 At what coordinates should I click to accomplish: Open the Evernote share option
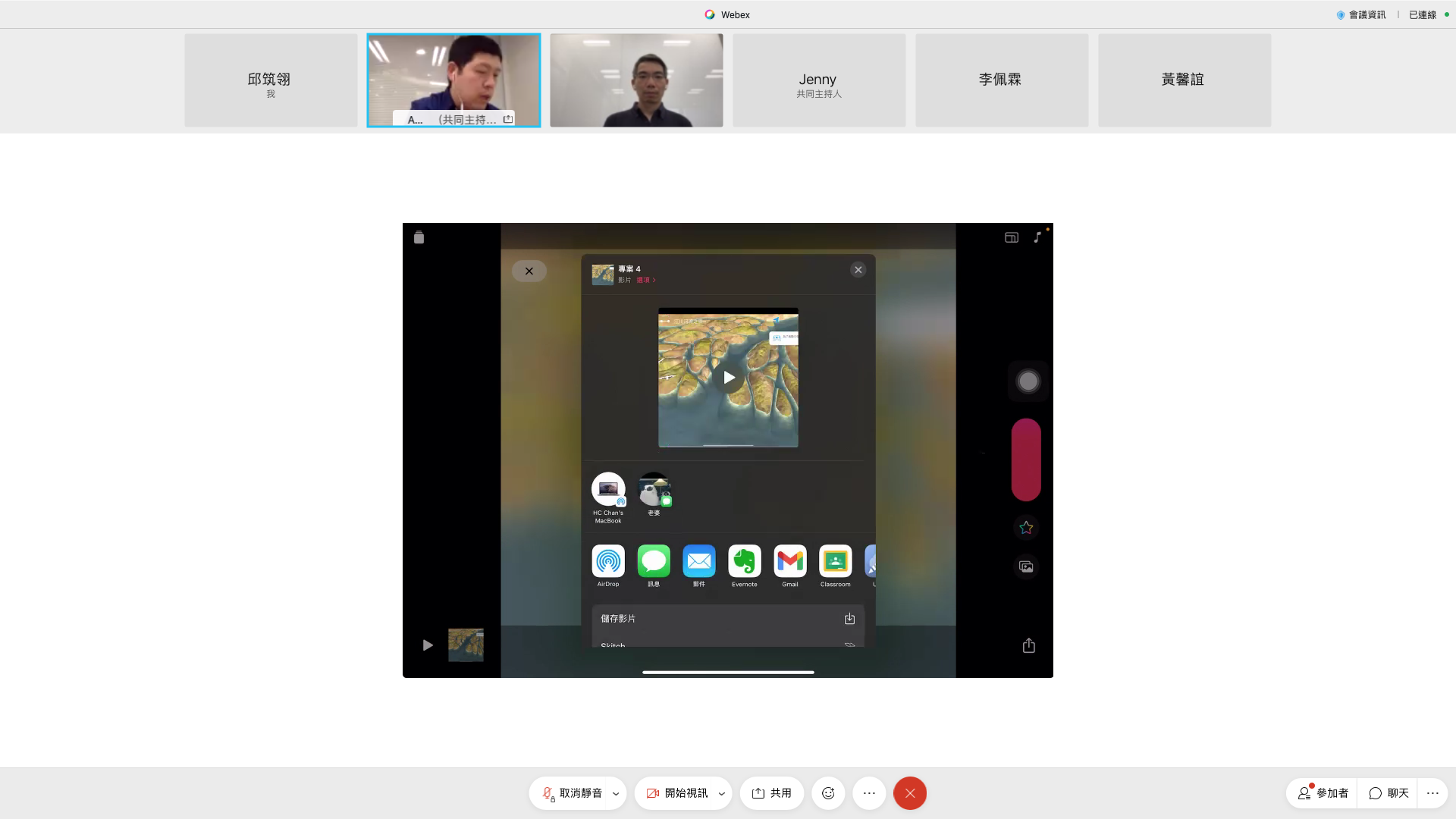click(744, 562)
